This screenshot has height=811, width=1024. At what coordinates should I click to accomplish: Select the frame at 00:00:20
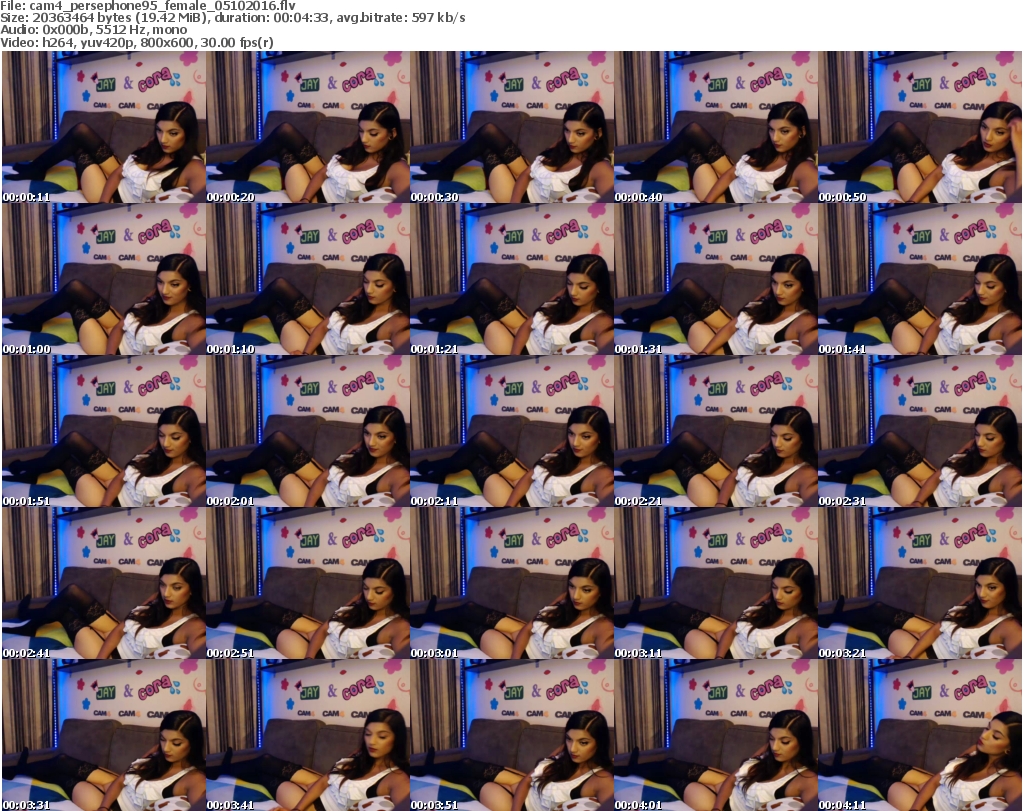pyautogui.click(x=307, y=128)
